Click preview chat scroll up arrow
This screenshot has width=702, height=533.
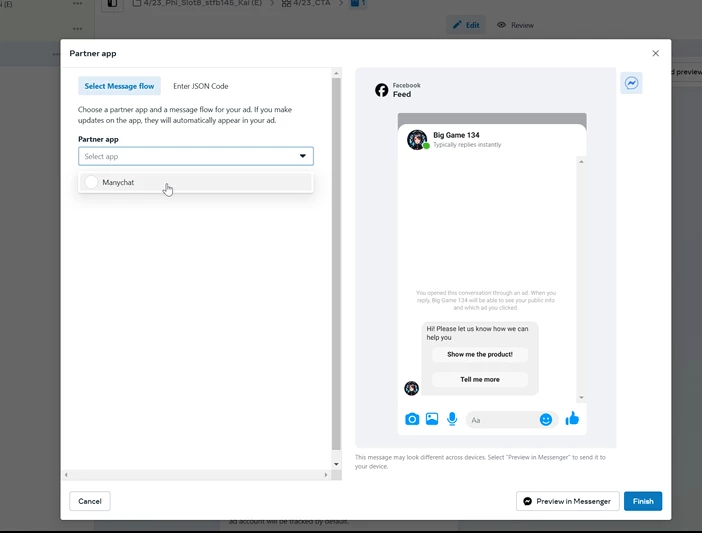click(x=581, y=162)
